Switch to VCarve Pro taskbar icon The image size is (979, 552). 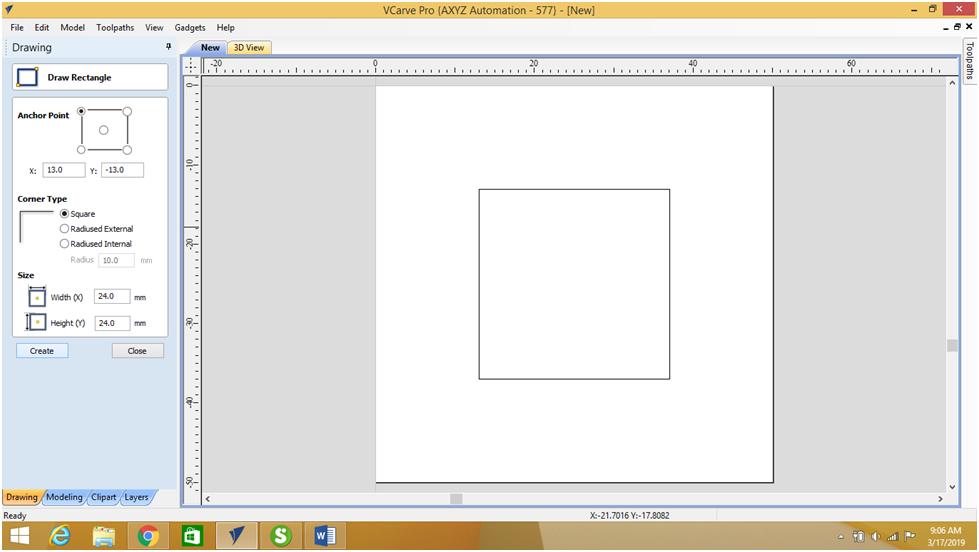coord(236,536)
